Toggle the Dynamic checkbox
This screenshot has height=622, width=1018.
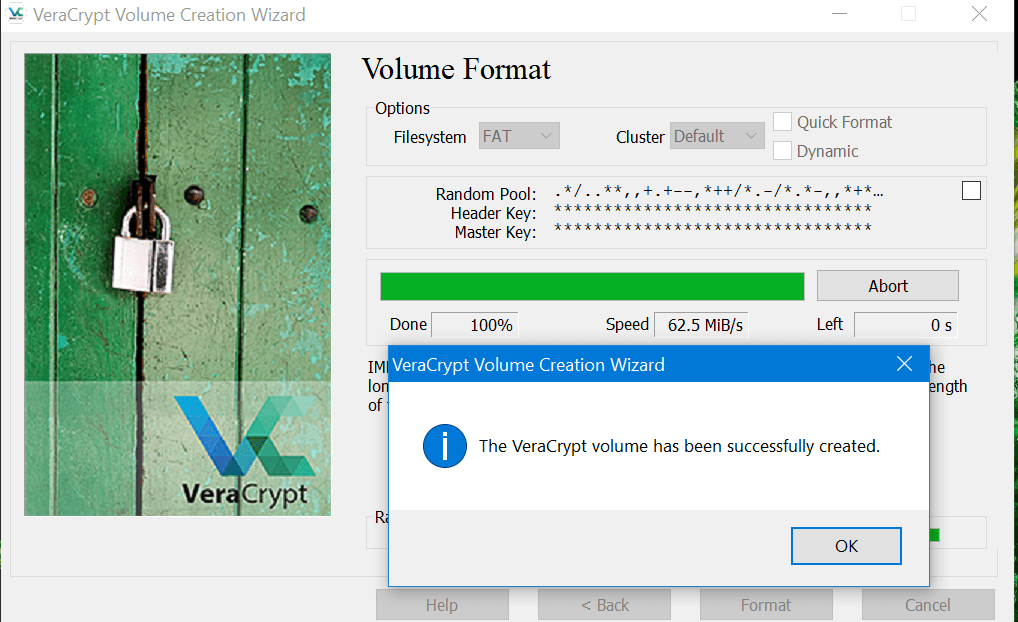pyautogui.click(x=781, y=151)
